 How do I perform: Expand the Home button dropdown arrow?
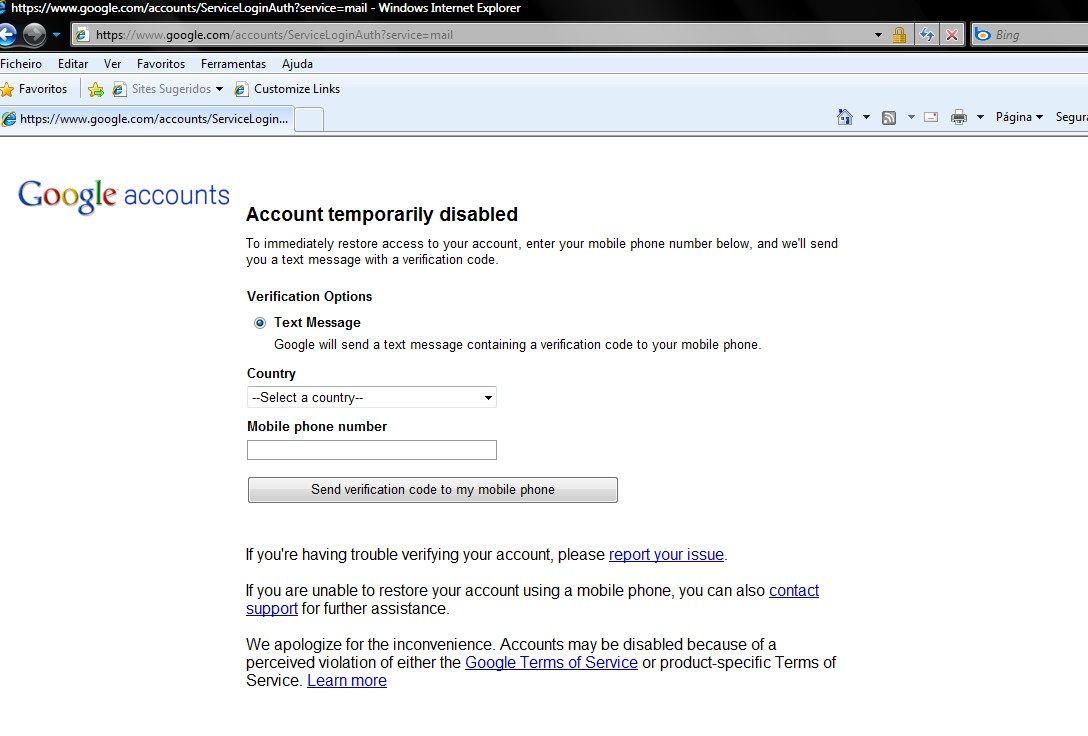[x=866, y=117]
